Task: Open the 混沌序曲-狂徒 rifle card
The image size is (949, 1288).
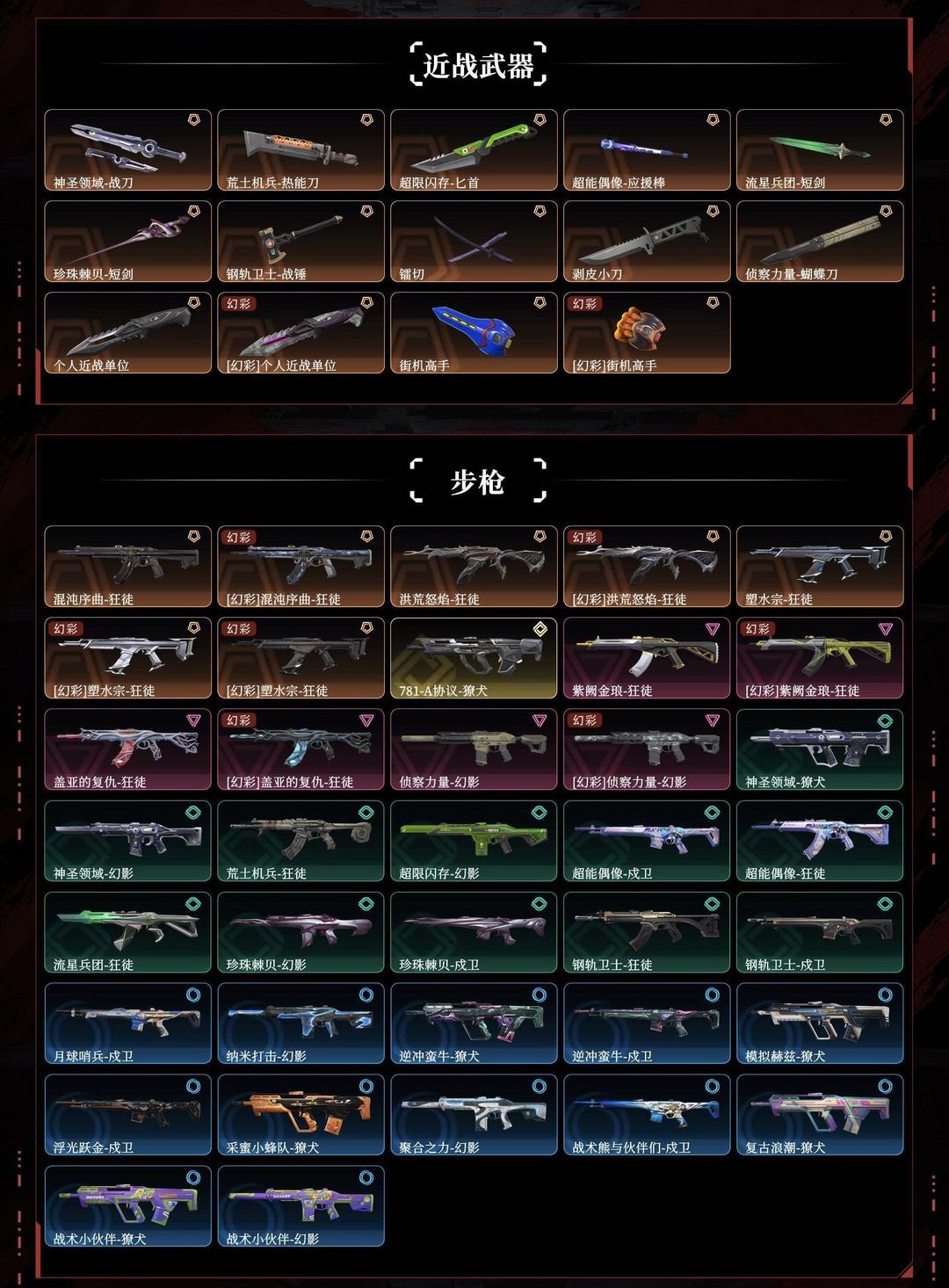Action: [128, 567]
